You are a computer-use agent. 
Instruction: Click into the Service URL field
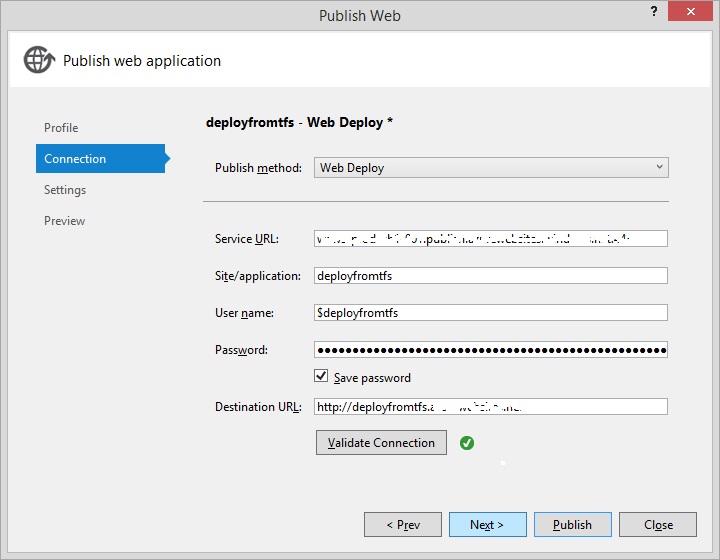pos(490,239)
